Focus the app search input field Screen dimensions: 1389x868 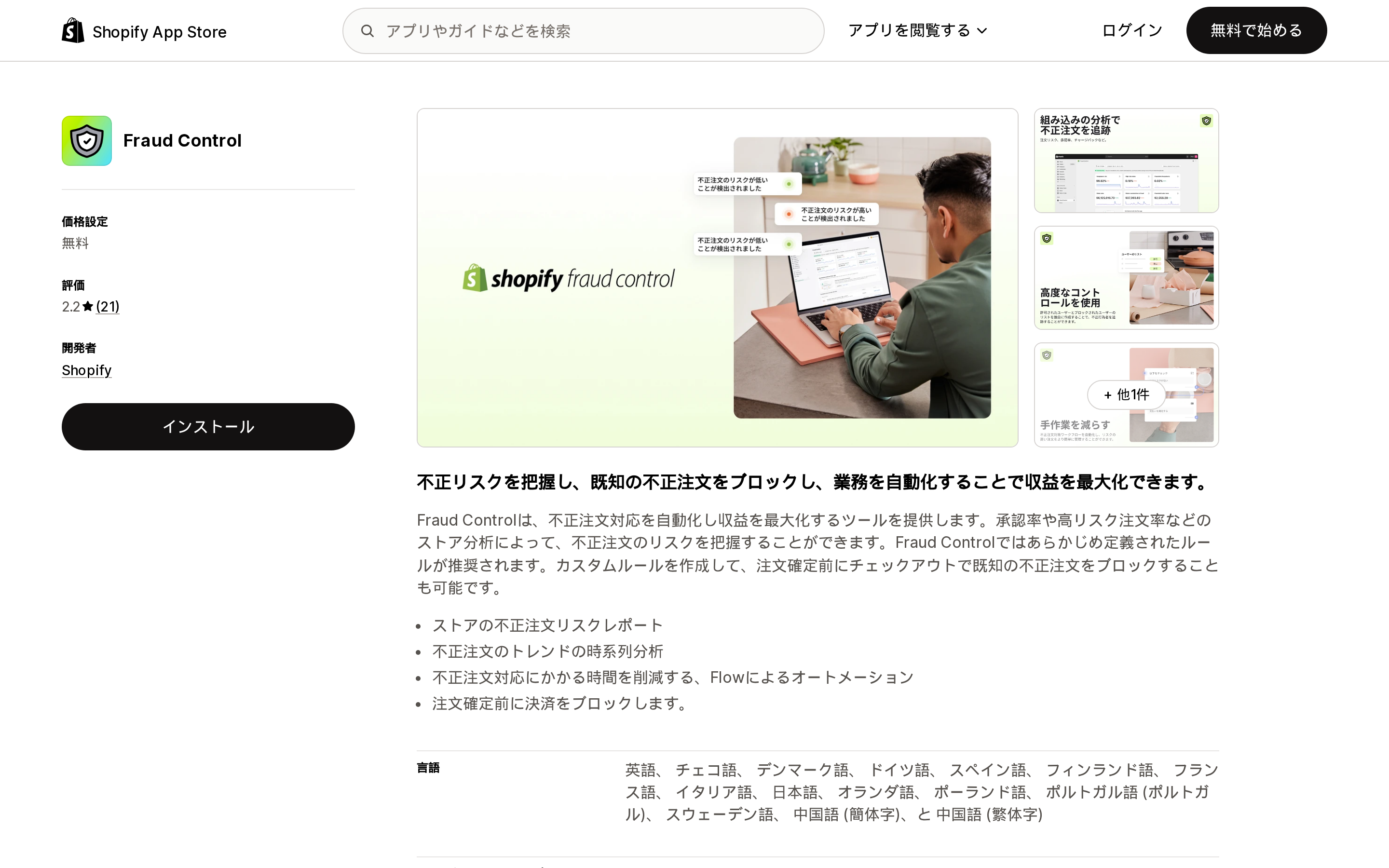pyautogui.click(x=583, y=31)
